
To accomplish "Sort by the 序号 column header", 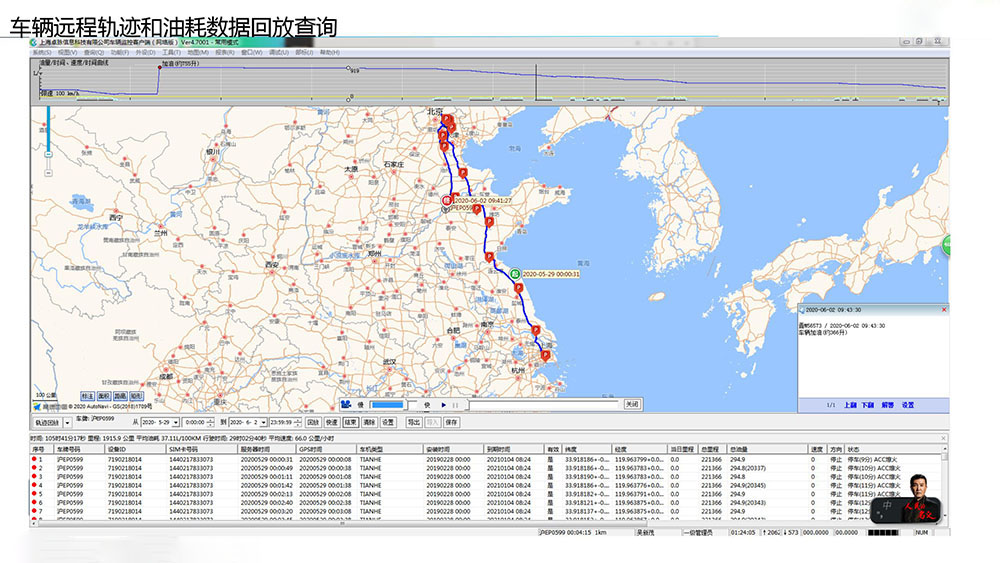I will (43, 450).
